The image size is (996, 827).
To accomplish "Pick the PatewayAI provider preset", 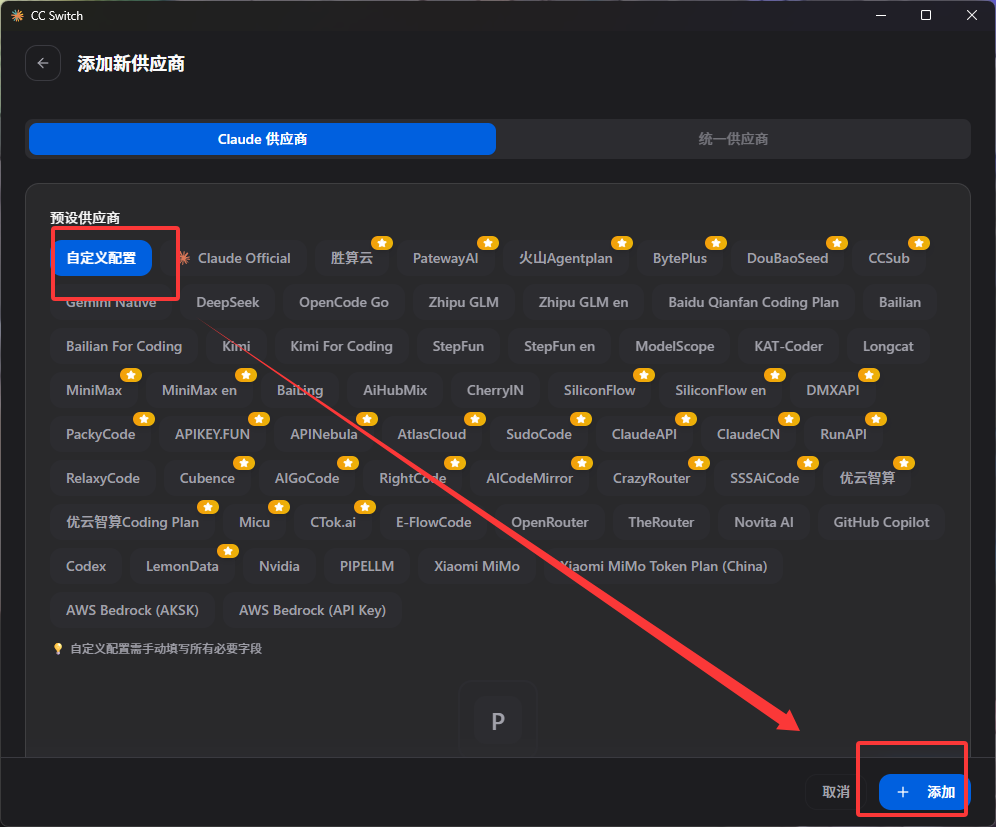I will [445, 258].
